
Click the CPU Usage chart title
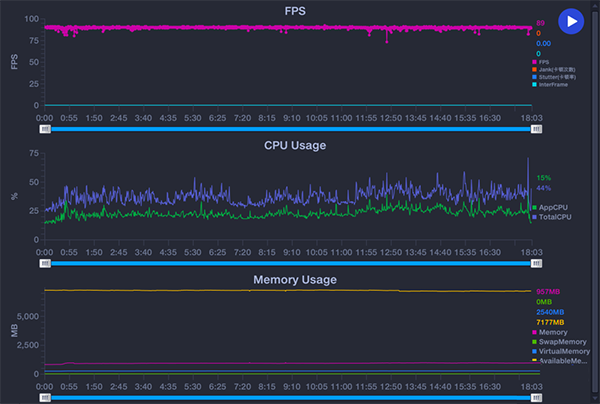click(x=294, y=145)
